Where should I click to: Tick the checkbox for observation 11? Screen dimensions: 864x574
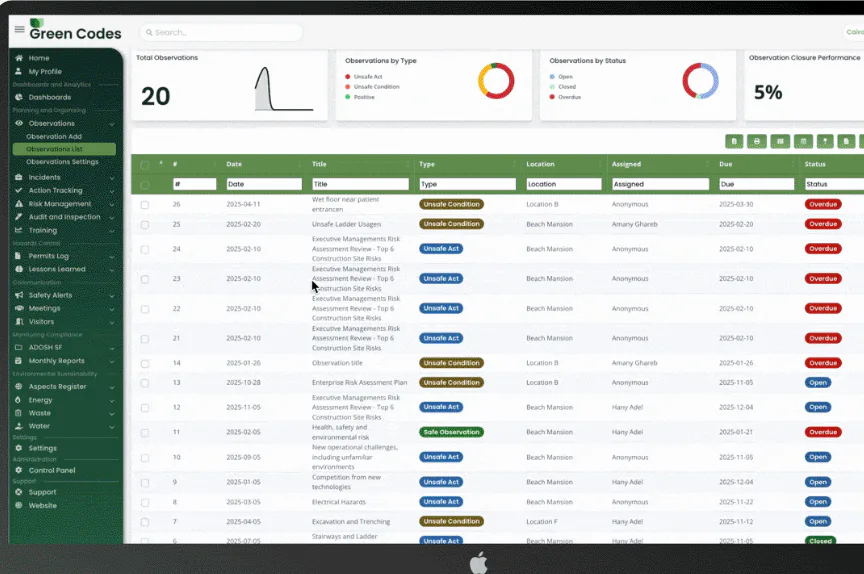point(144,432)
